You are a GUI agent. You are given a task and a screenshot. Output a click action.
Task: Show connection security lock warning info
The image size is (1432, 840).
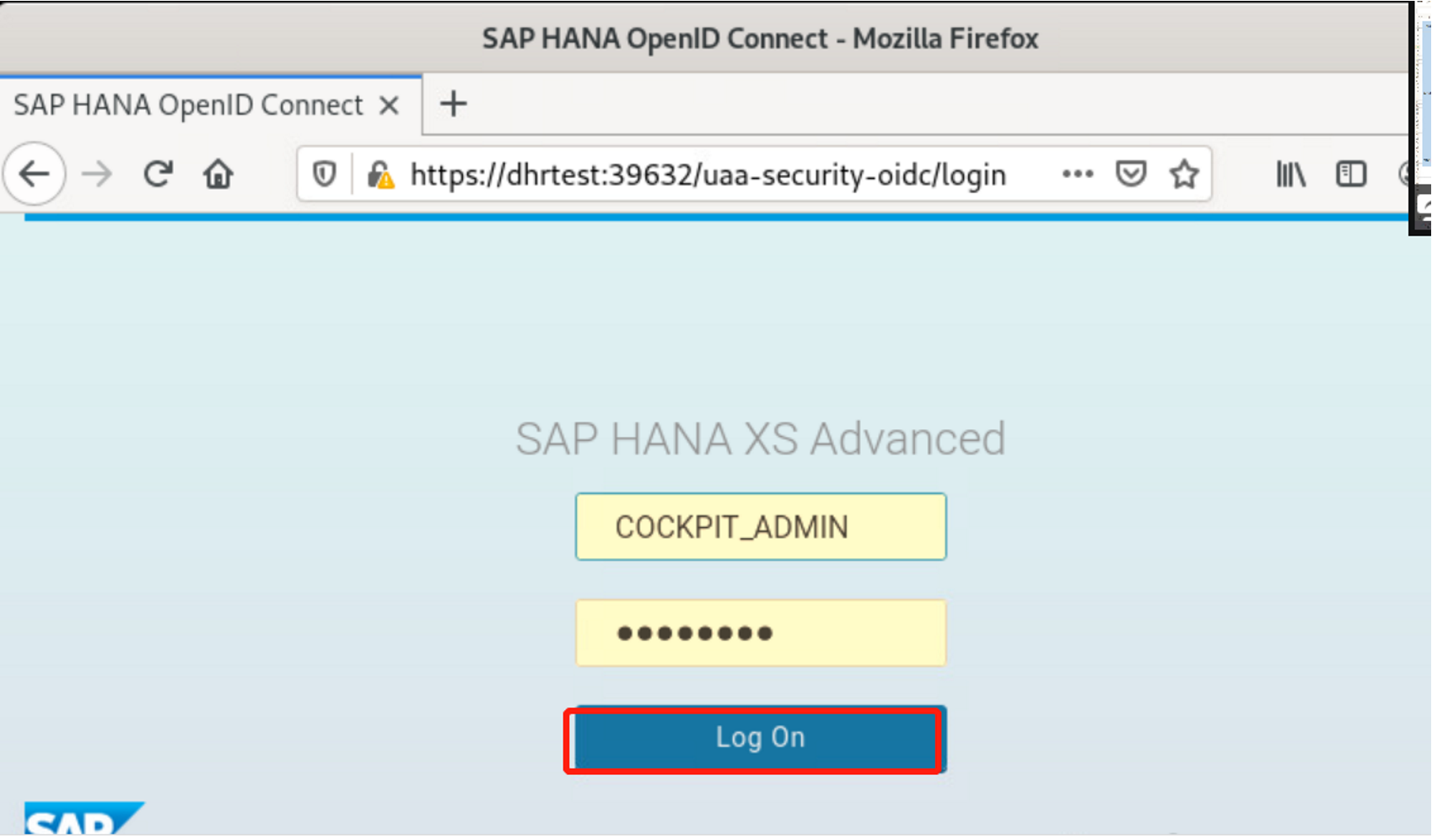pyautogui.click(x=380, y=175)
